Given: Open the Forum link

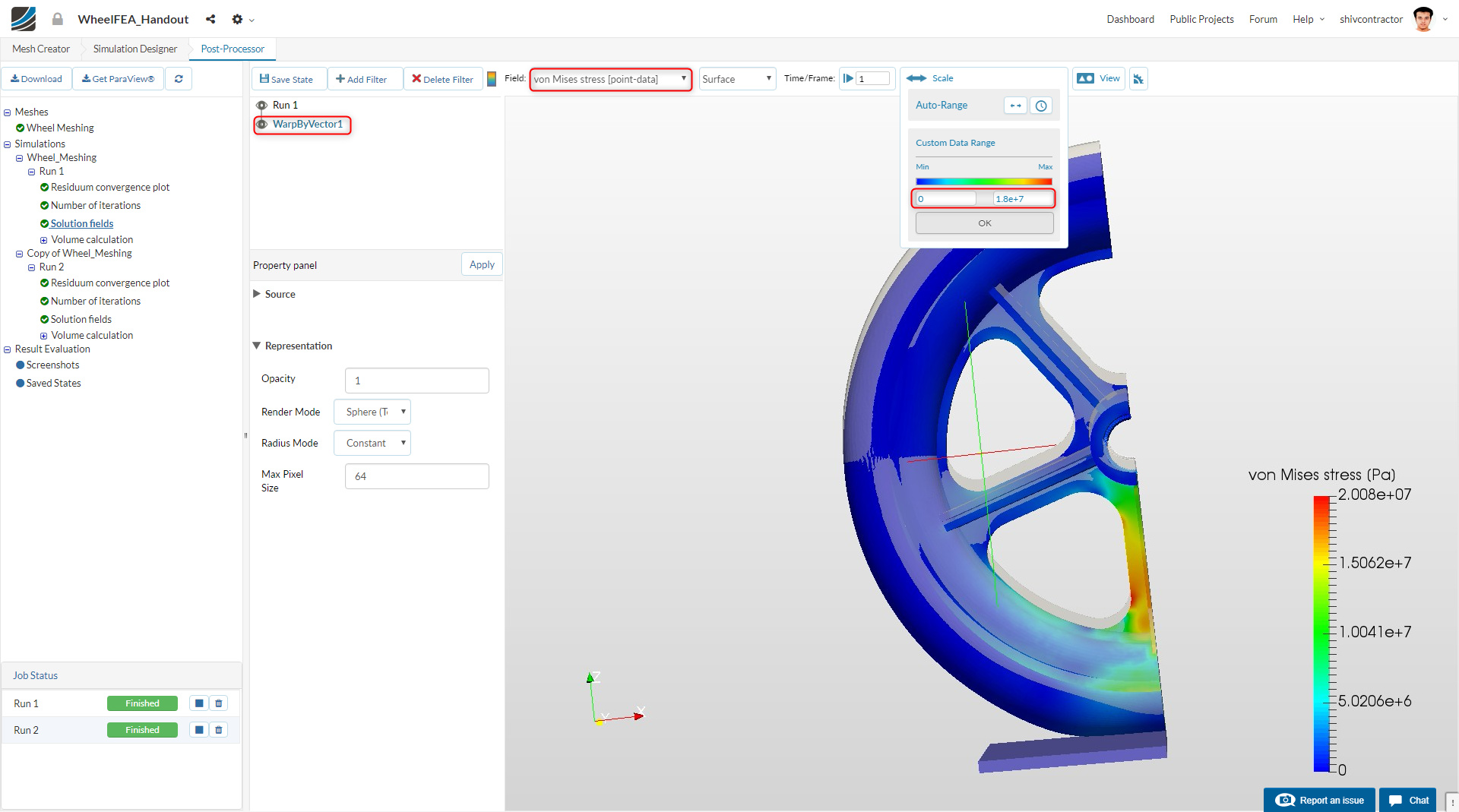Looking at the screenshot, I should [1263, 19].
